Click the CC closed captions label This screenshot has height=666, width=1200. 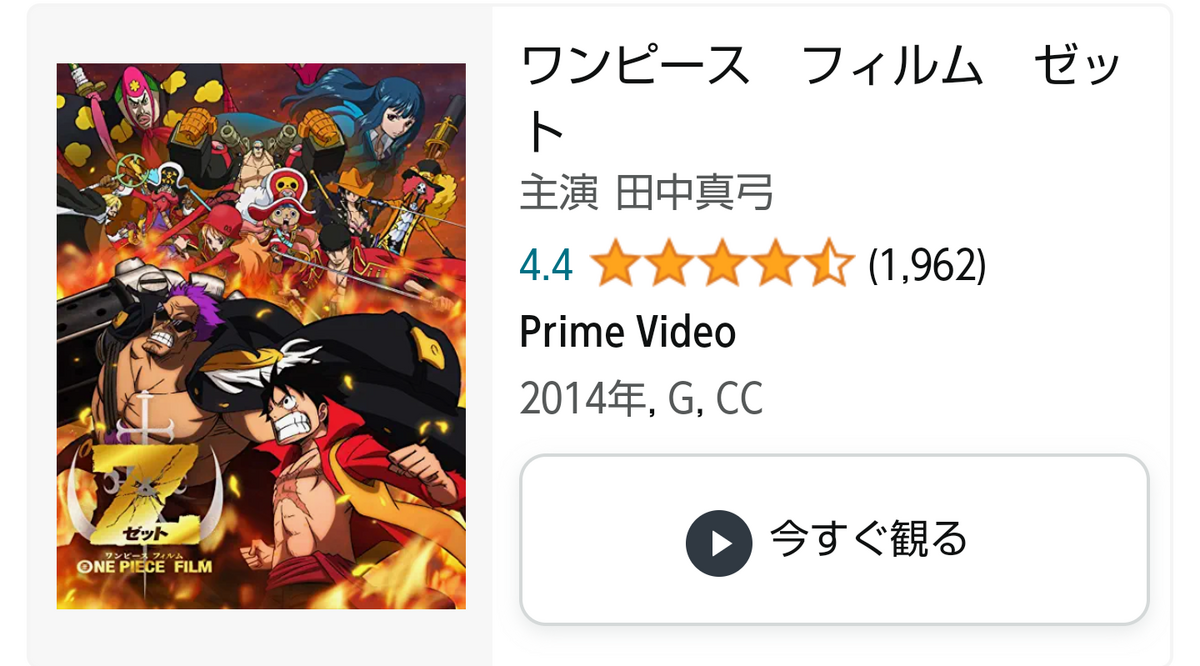coord(738,399)
